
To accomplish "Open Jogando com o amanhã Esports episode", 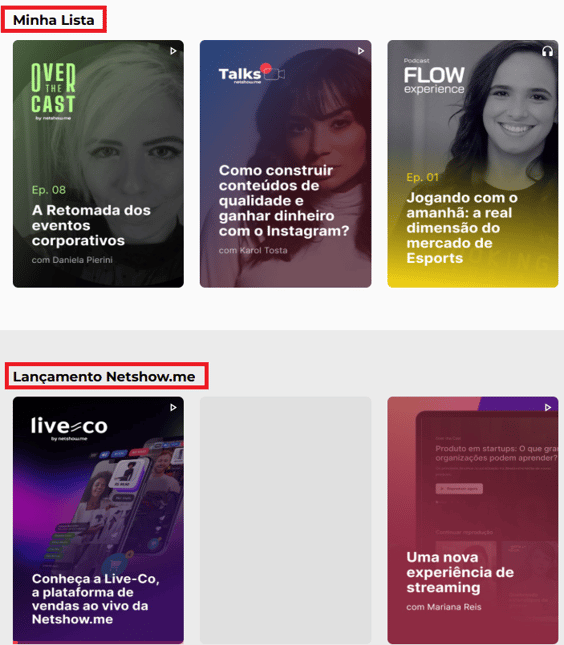I will [x=462, y=228].
